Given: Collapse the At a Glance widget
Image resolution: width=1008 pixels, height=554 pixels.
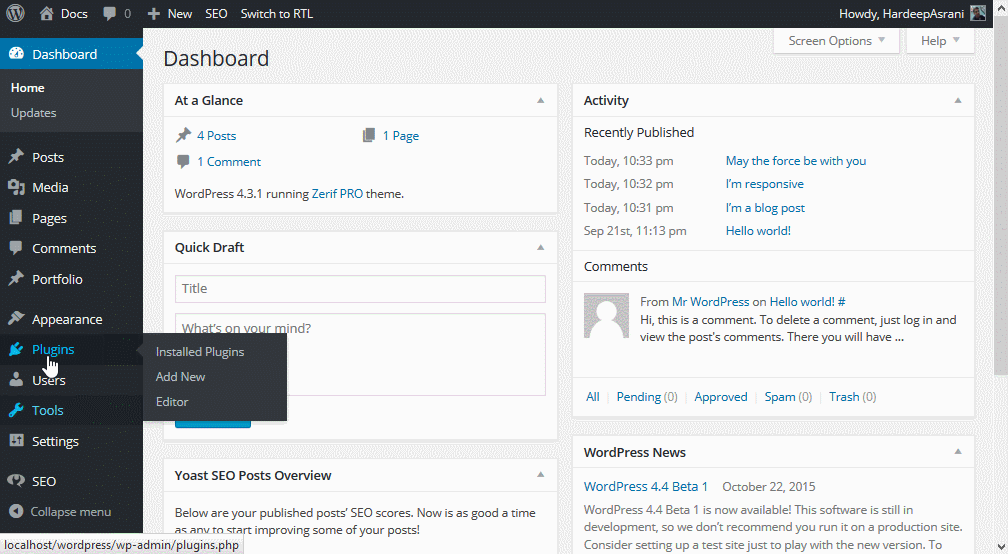Looking at the screenshot, I should coord(541,101).
